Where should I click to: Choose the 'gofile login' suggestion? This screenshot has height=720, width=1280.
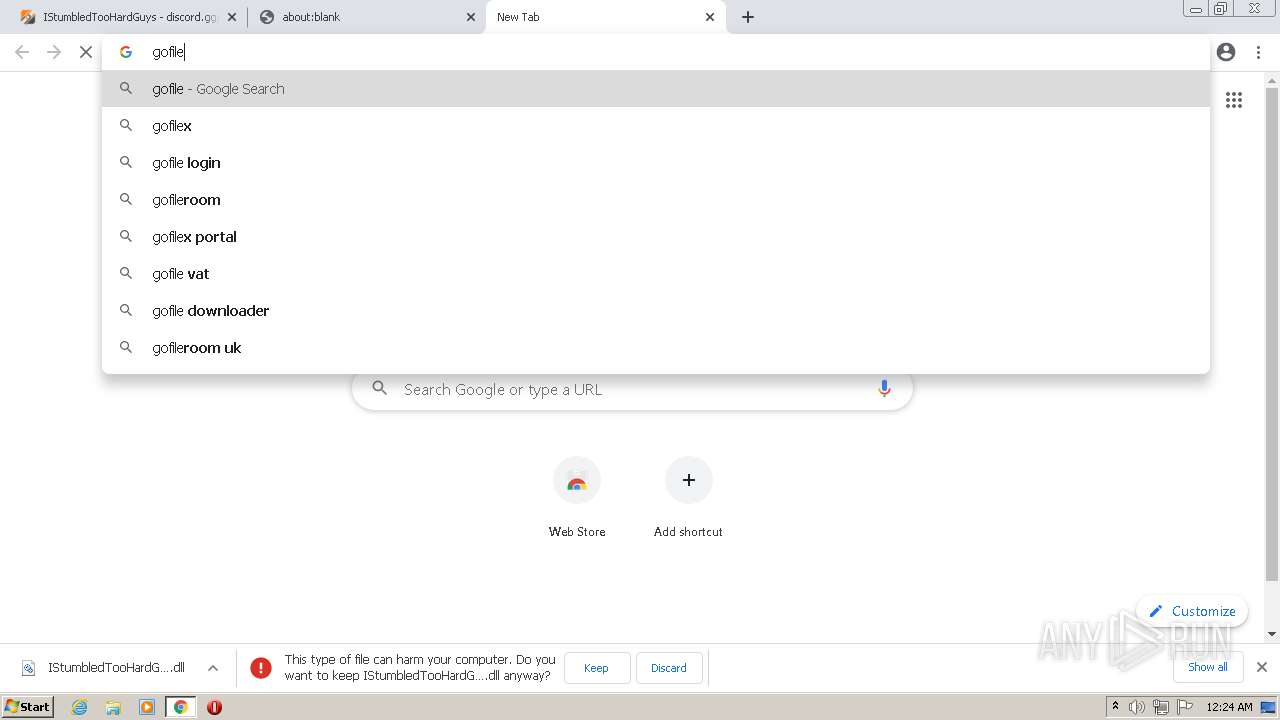[656, 163]
